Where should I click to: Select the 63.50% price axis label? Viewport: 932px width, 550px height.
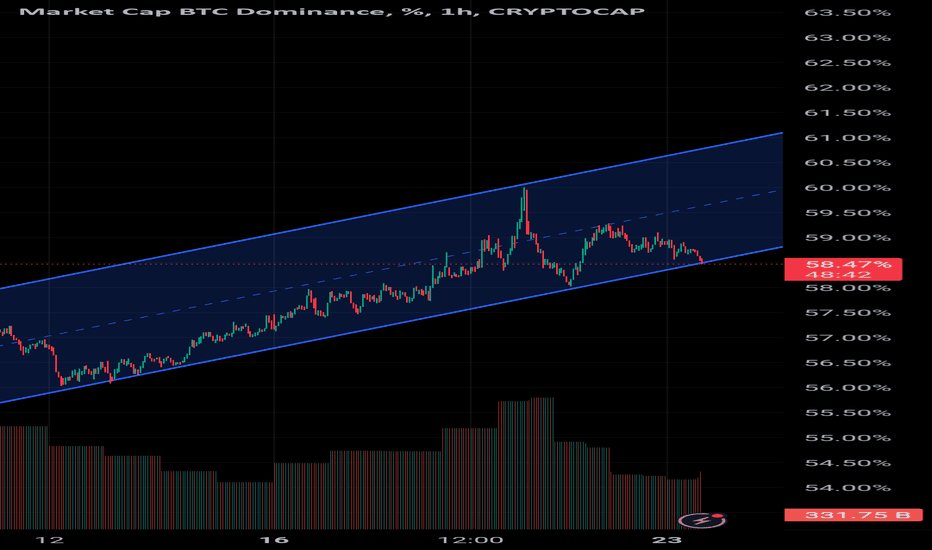(848, 12)
